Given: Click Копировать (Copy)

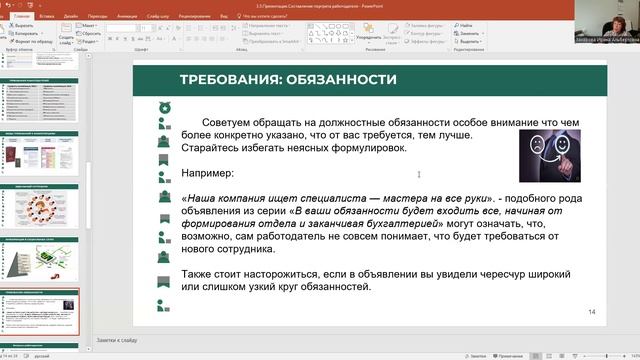Looking at the screenshot, I should [23, 33].
